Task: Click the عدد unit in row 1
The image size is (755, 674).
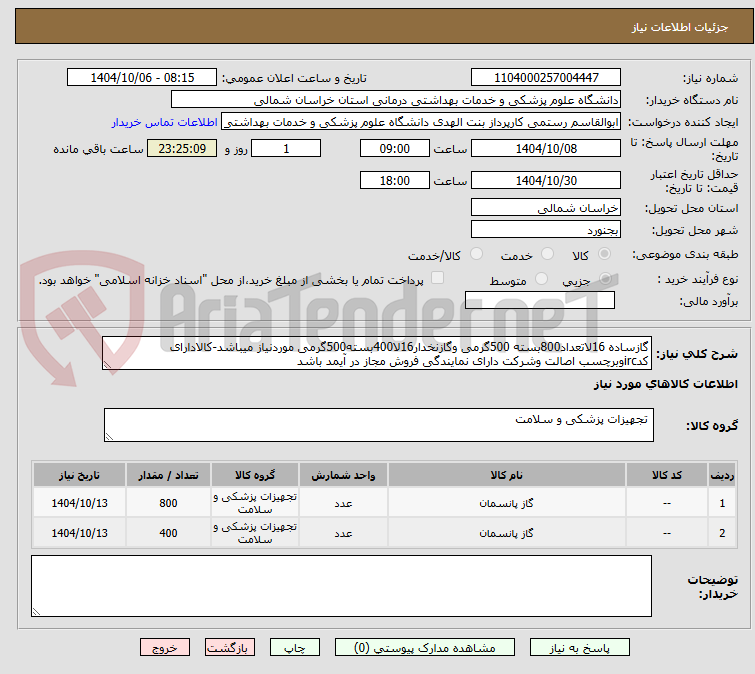Action: pos(343,504)
